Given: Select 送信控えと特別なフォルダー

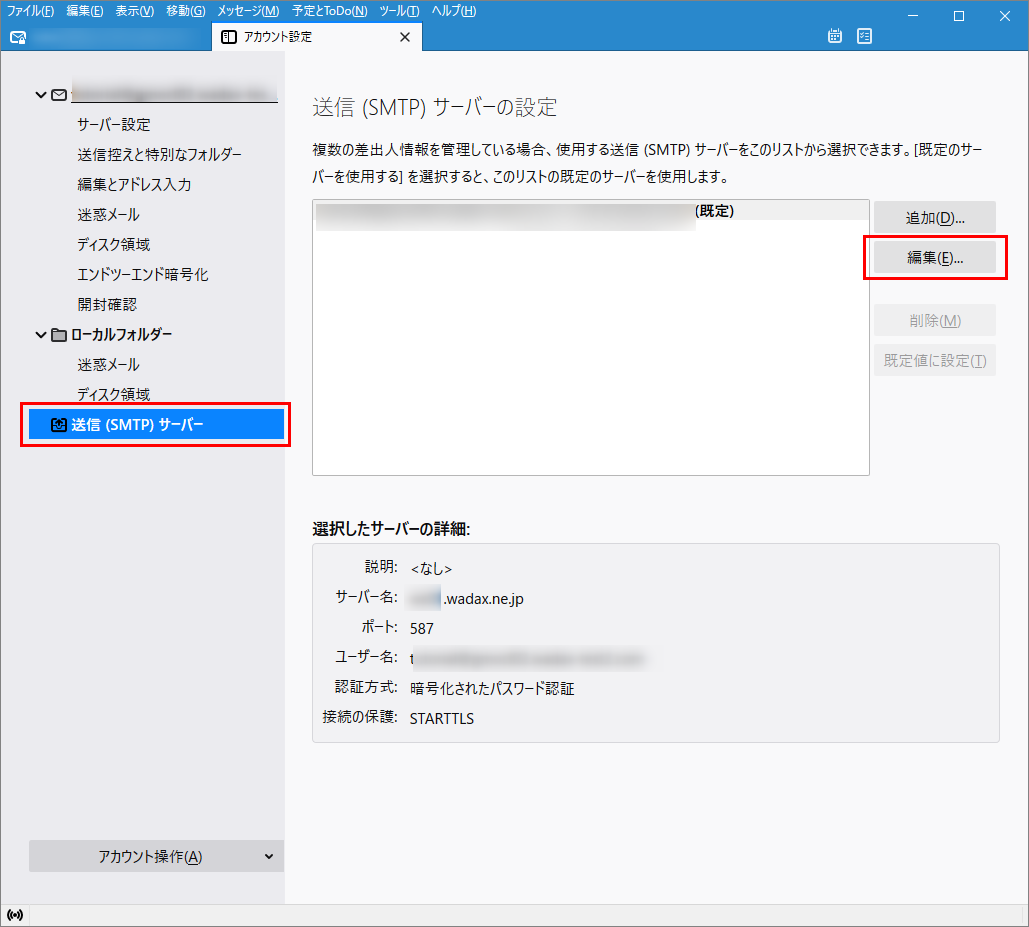Looking at the screenshot, I should (x=159, y=154).
